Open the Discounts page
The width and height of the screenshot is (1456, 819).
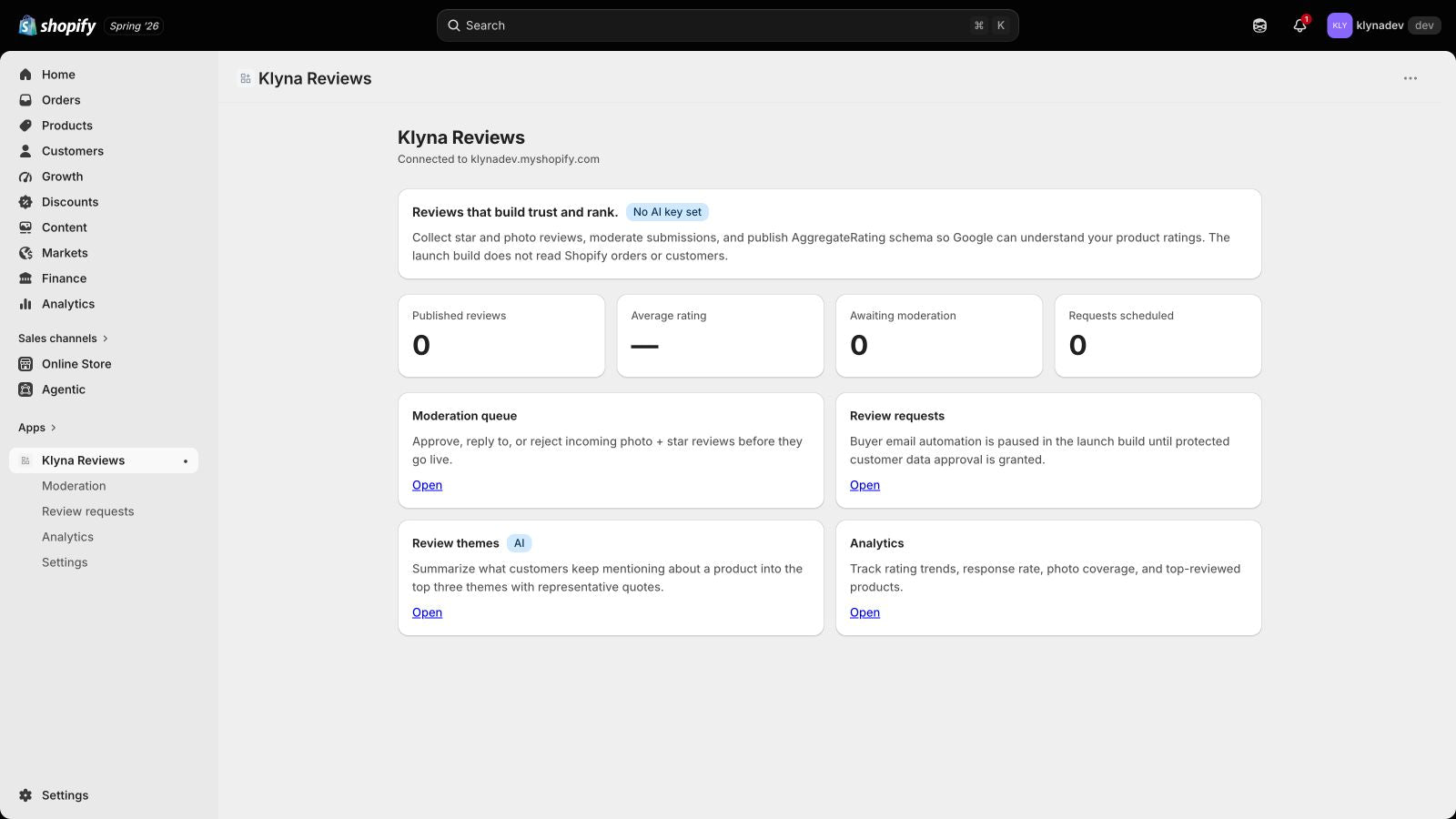70,202
